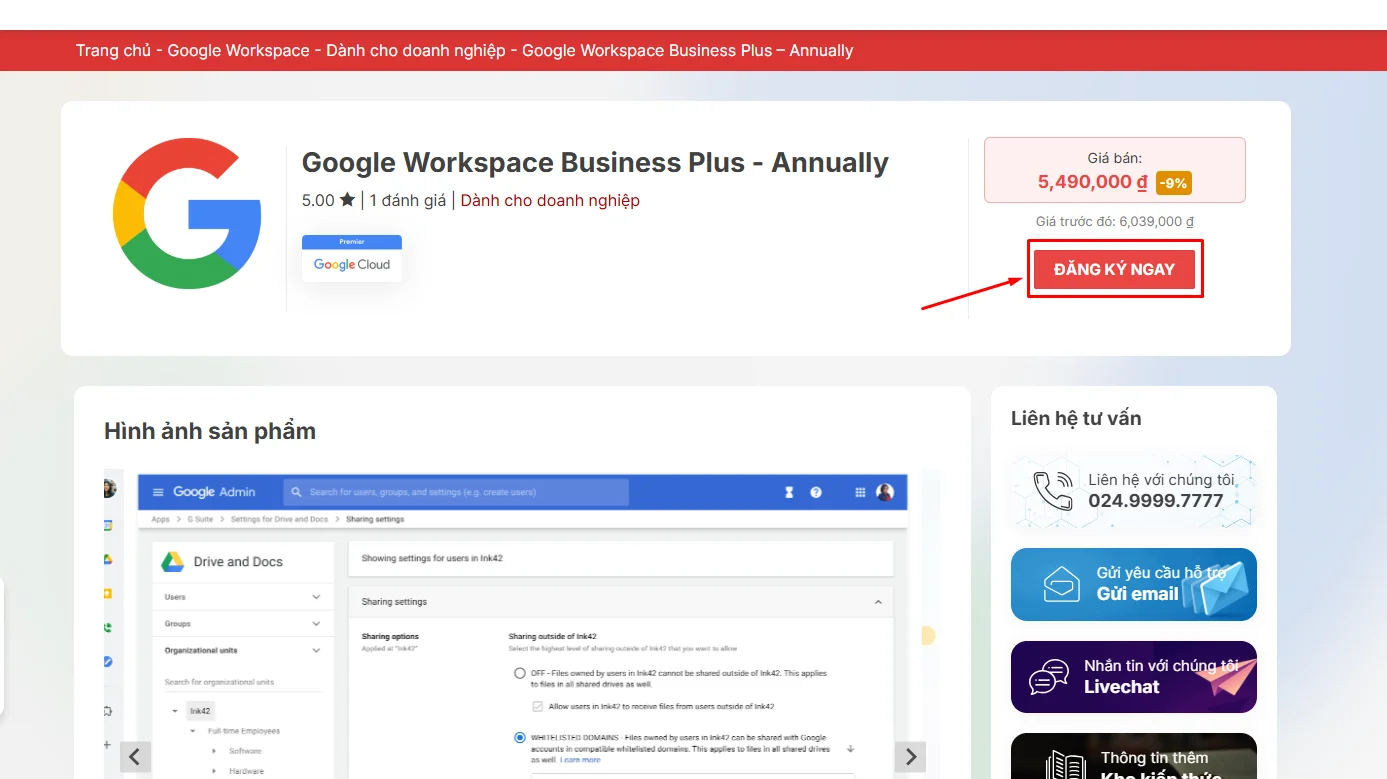Click the Google Cloud Premier badge
Screen dimensions: 1387x779
click(x=352, y=259)
